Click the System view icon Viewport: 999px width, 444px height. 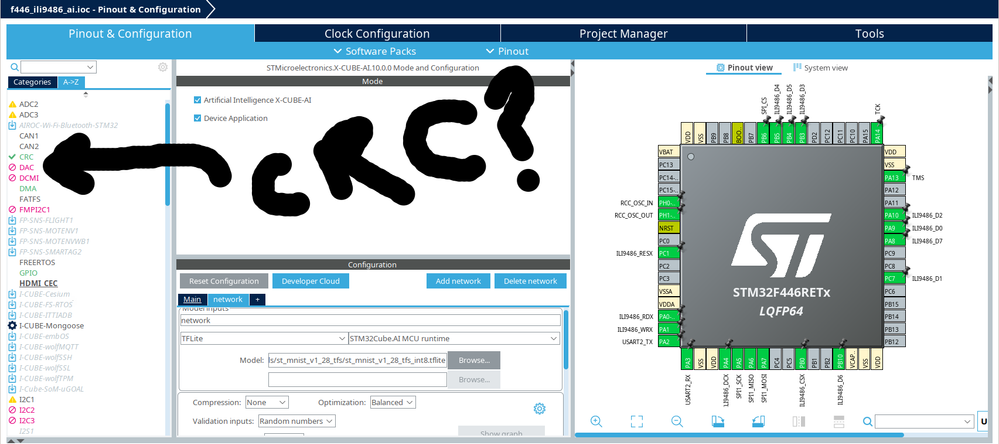point(797,68)
